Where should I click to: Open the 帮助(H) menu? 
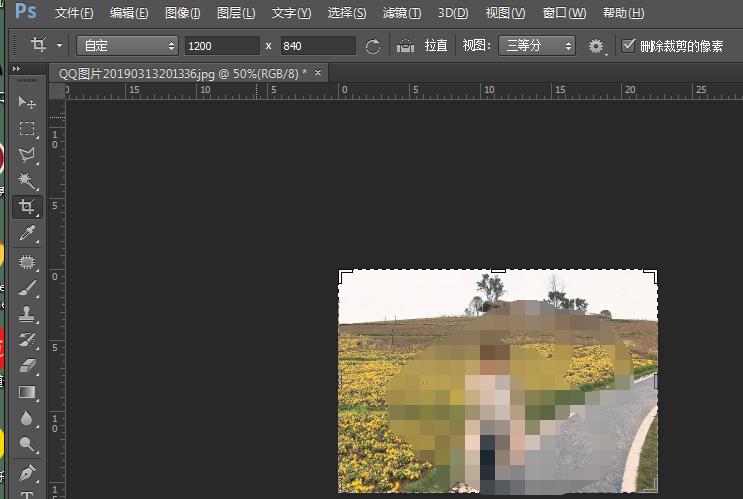click(x=623, y=13)
